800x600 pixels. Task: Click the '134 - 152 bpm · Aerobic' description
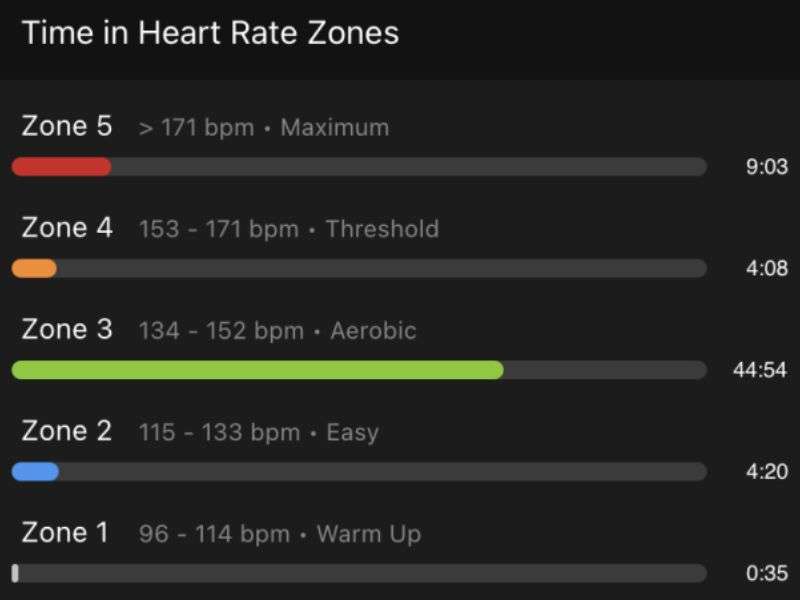pos(278,331)
